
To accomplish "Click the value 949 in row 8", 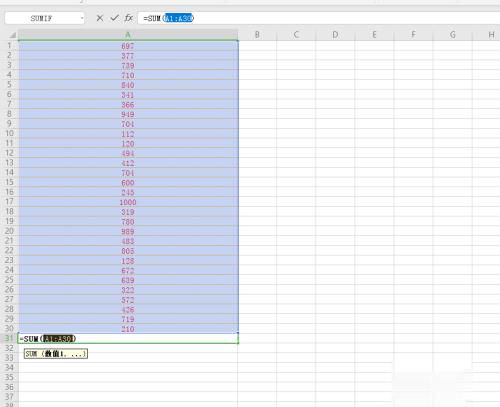I will 128,114.
